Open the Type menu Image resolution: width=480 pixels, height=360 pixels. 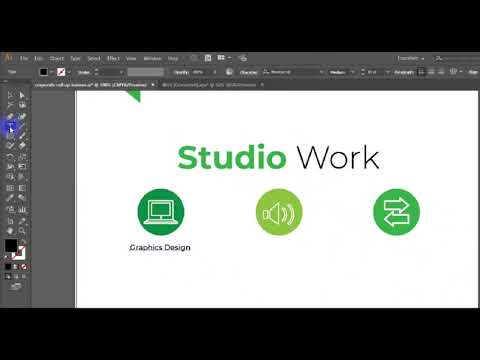(75, 58)
